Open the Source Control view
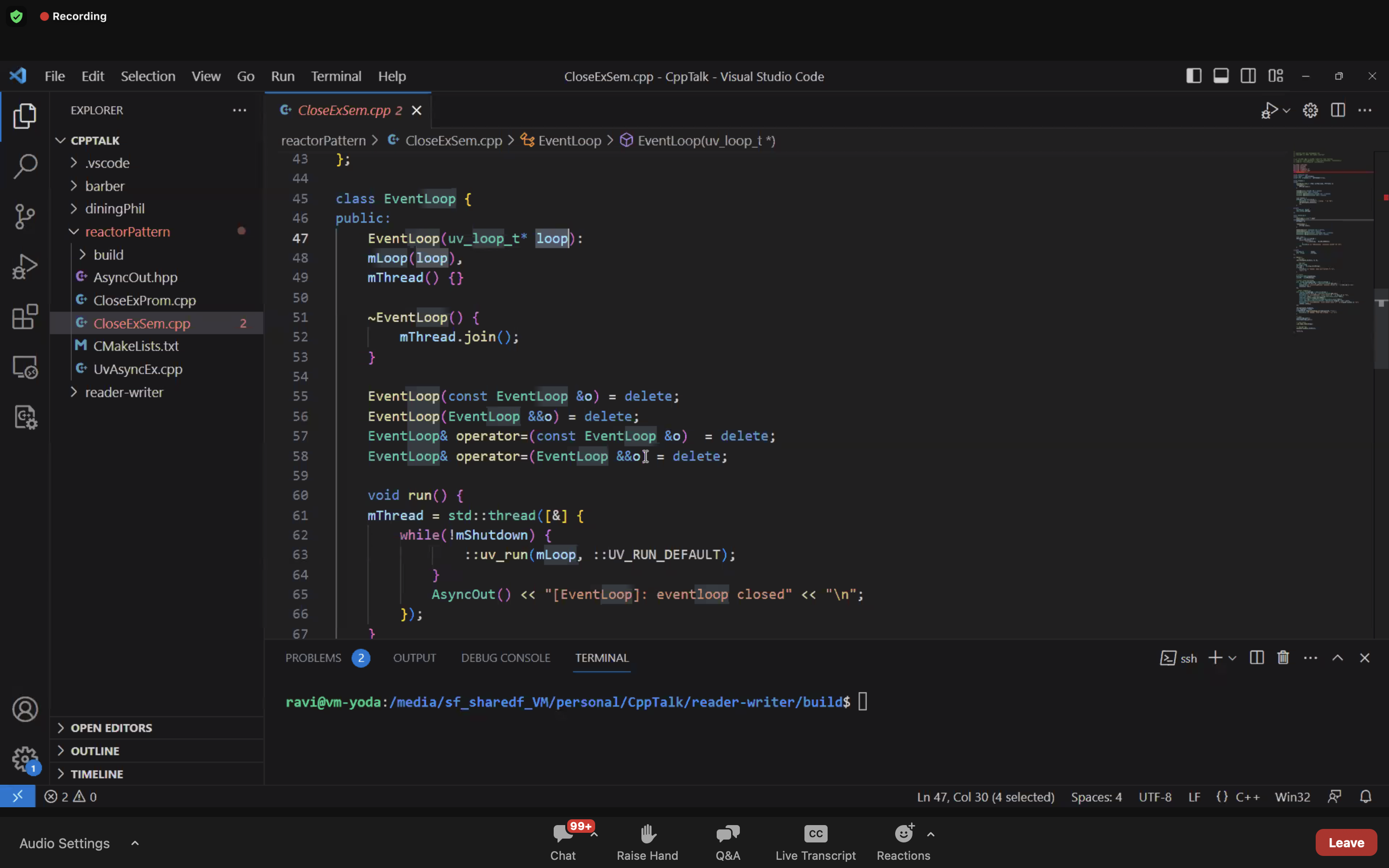 tap(25, 217)
